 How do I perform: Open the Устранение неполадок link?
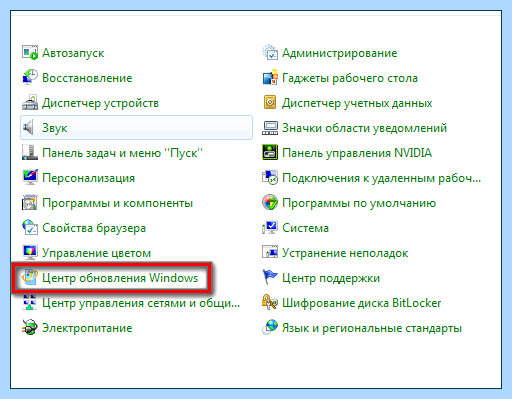[x=345, y=253]
